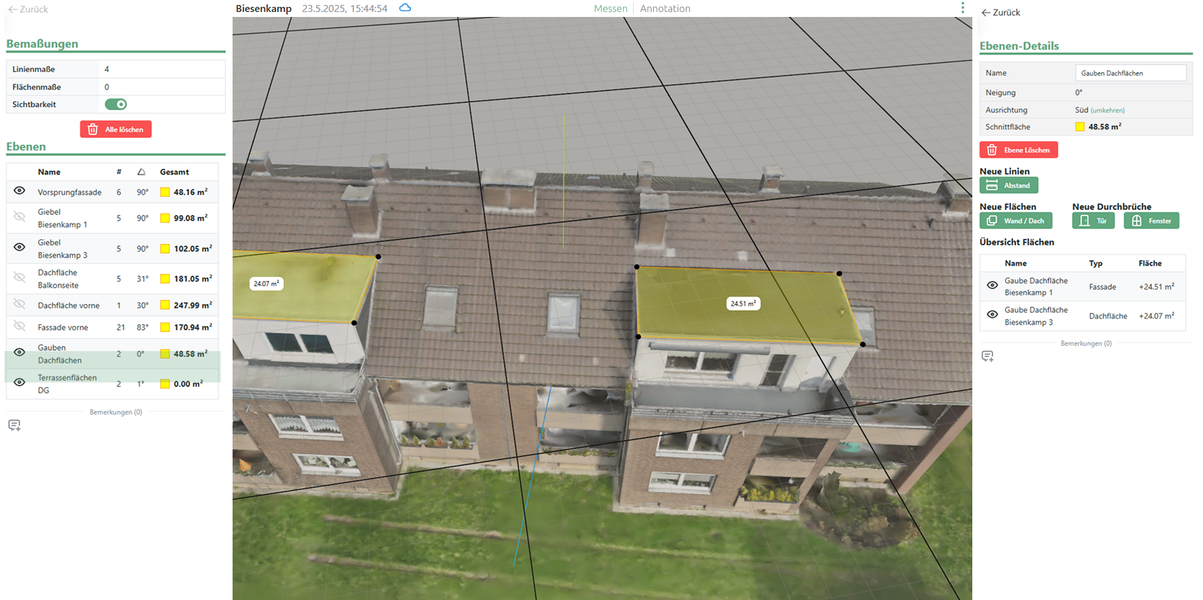Add a remark below the Ebenen list

[14, 425]
